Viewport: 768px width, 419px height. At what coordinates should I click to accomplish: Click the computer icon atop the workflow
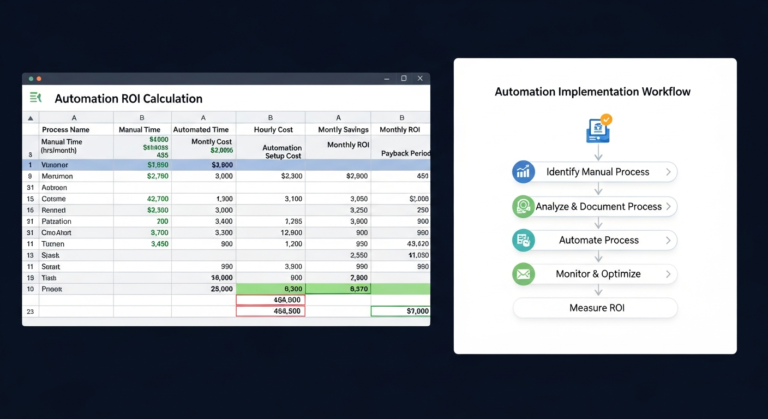click(x=598, y=131)
